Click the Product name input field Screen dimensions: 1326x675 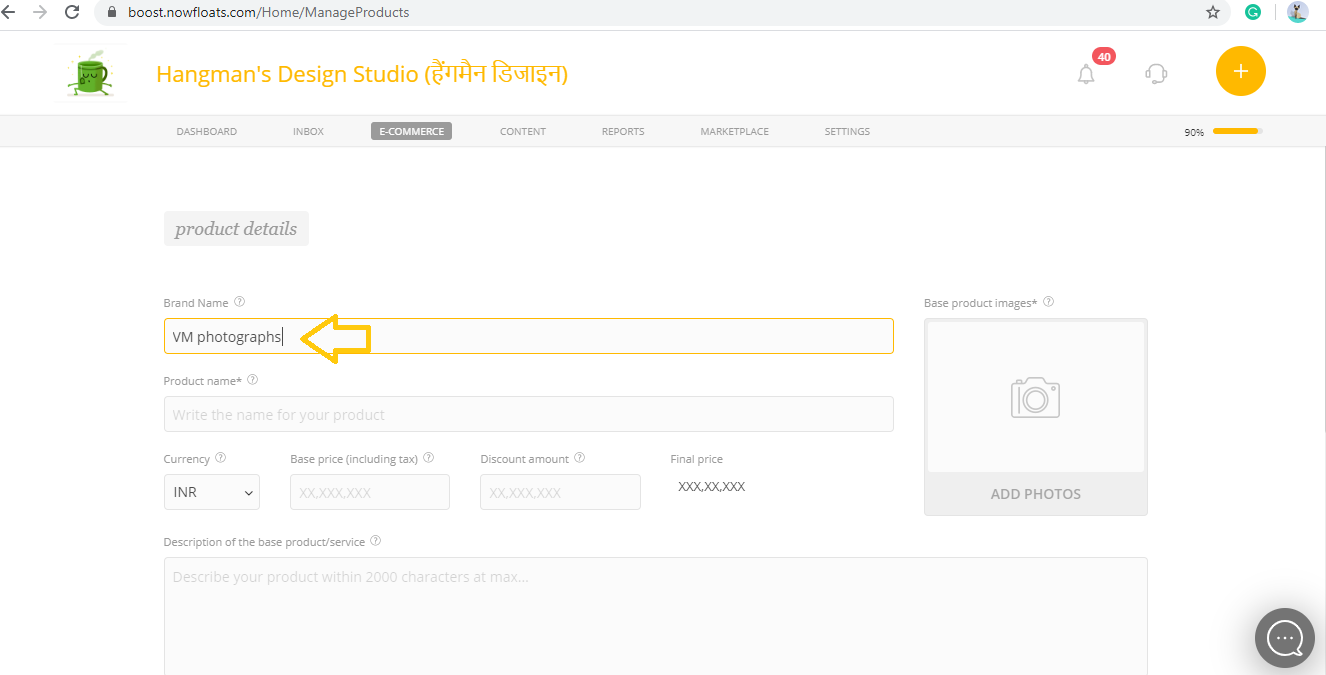(x=528, y=414)
